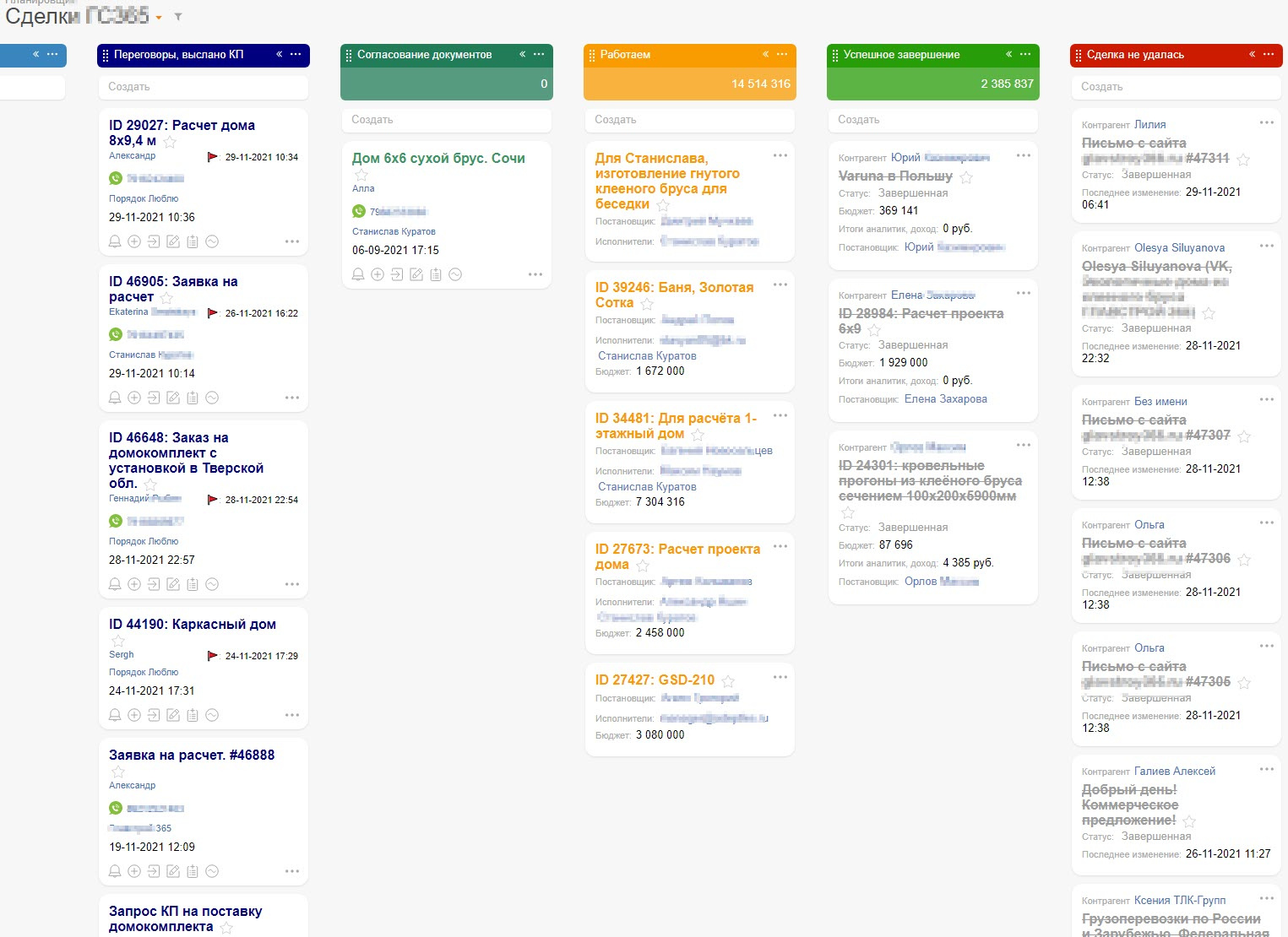Toggle the favorite star on ID 29027 card
Screen dimensions: 1288x937
point(170,142)
